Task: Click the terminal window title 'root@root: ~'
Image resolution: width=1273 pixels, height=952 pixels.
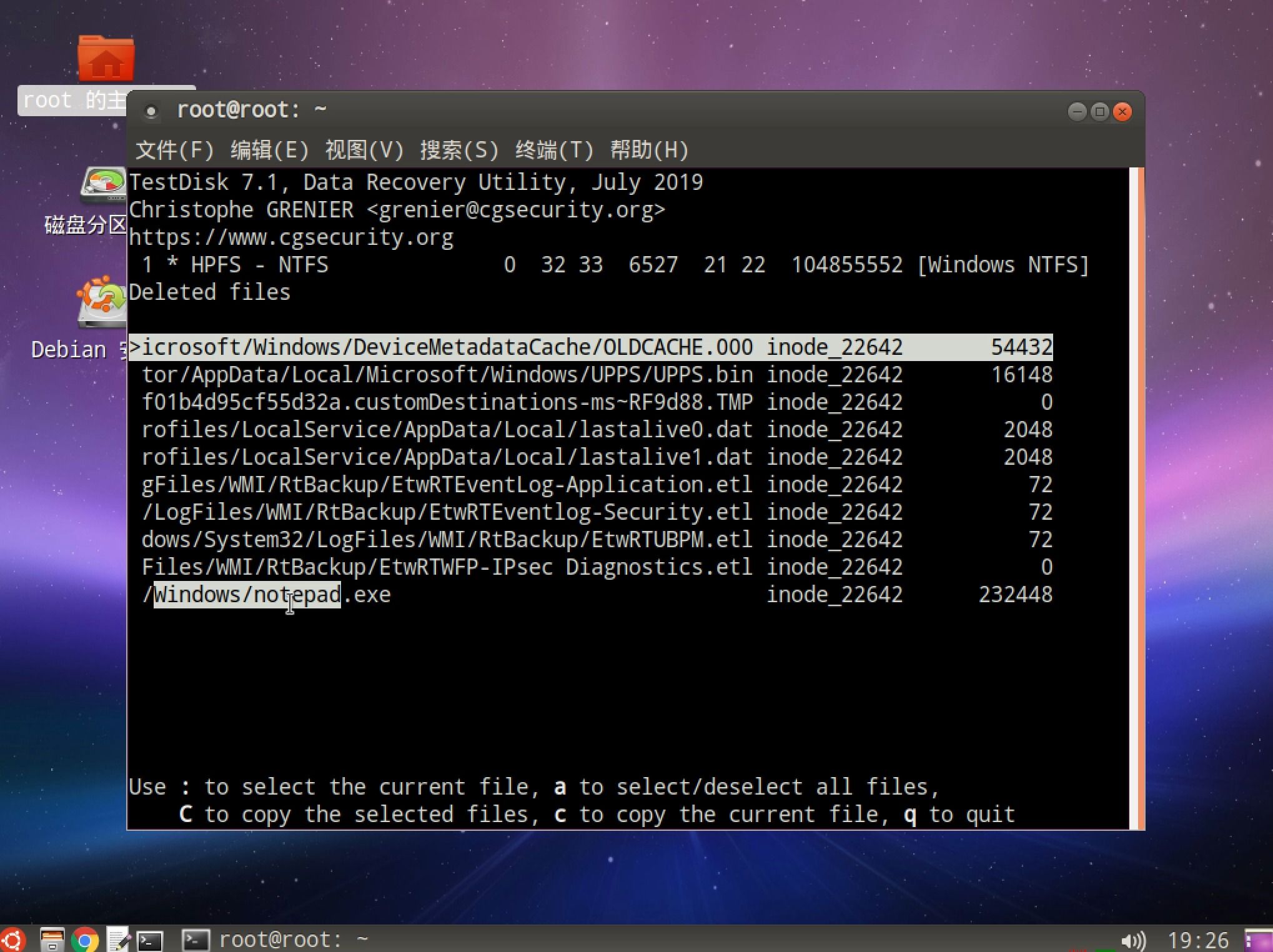Action: pos(252,111)
